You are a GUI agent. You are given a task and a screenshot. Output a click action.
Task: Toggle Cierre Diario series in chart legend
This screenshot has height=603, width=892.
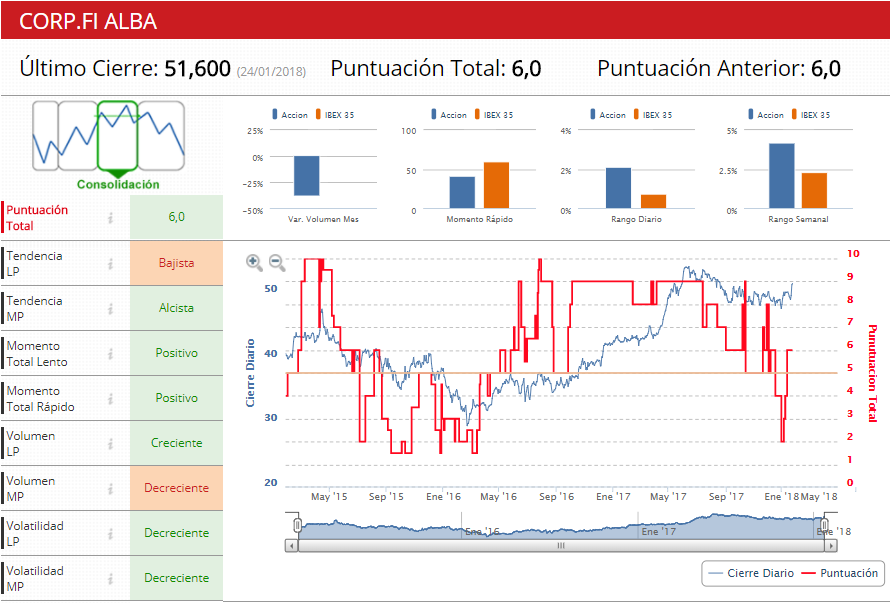click(752, 573)
